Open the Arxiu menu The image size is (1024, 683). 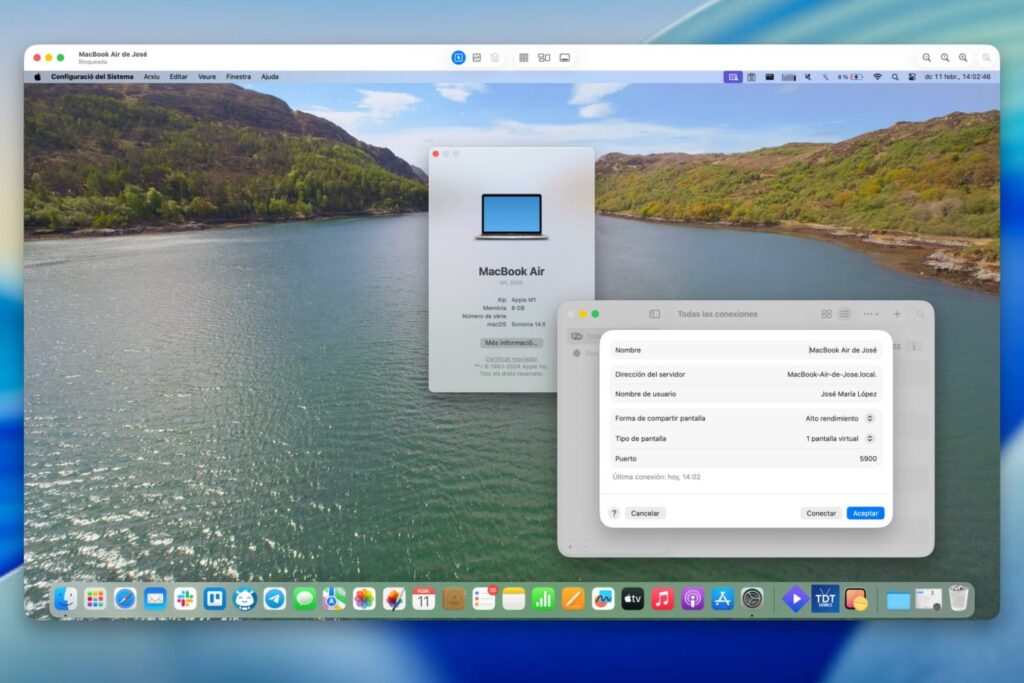[154, 76]
